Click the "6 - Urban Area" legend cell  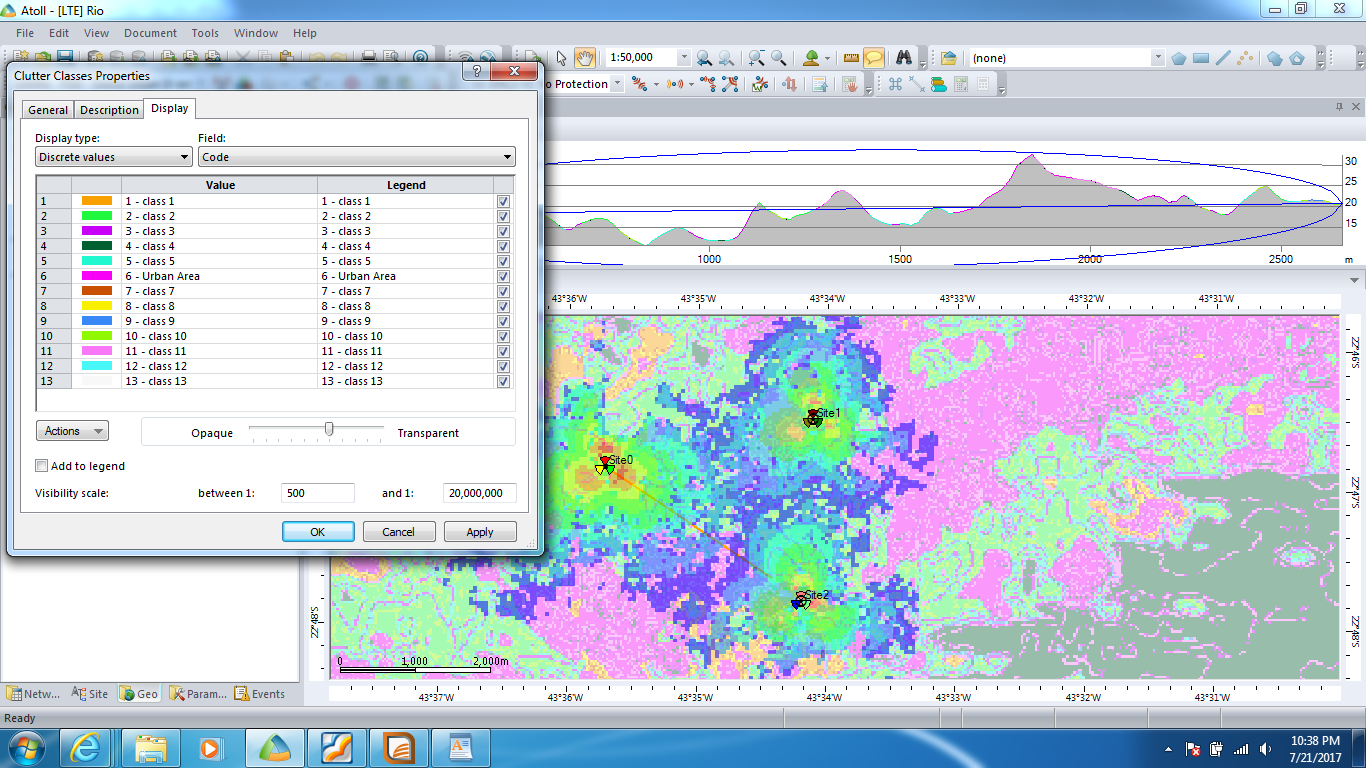[x=405, y=276]
